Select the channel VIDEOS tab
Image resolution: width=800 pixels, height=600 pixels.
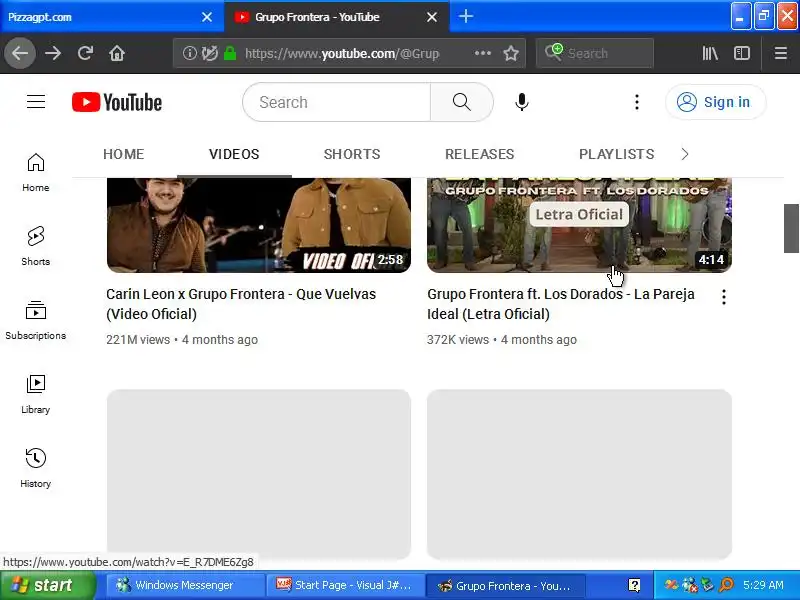click(234, 154)
